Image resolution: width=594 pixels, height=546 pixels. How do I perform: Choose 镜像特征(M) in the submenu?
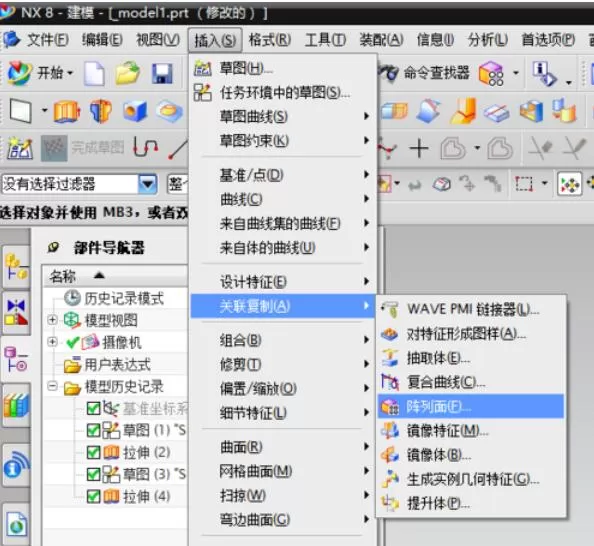point(471,431)
